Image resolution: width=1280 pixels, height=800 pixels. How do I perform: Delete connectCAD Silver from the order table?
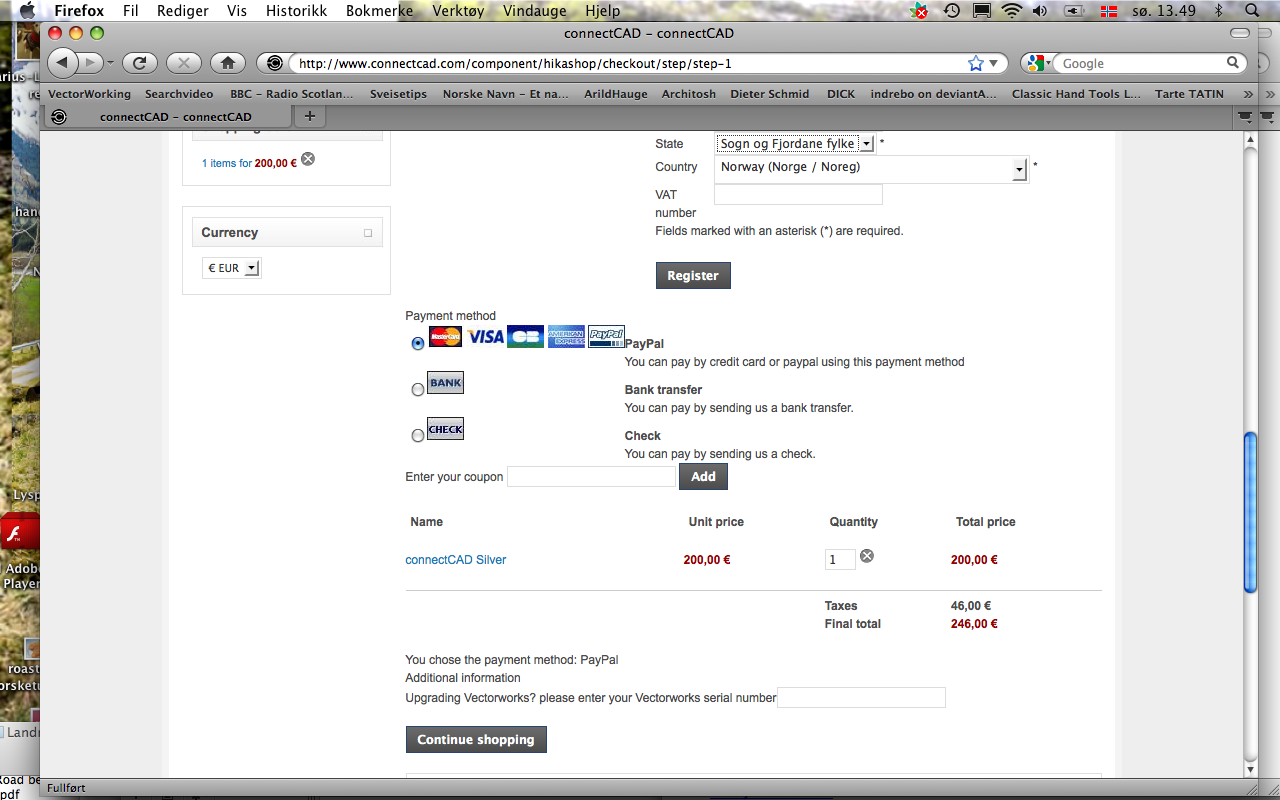pyautogui.click(x=867, y=556)
